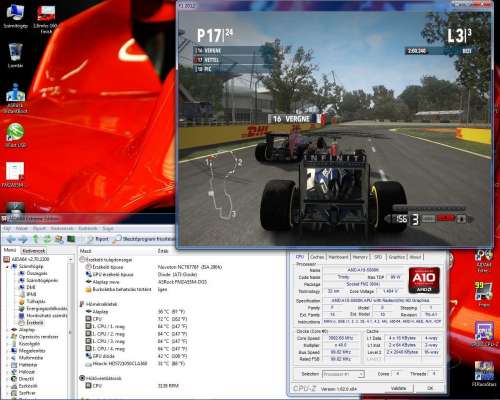Open the About tab in CPU-Z
The height and width of the screenshot is (400, 500).
click(x=415, y=257)
